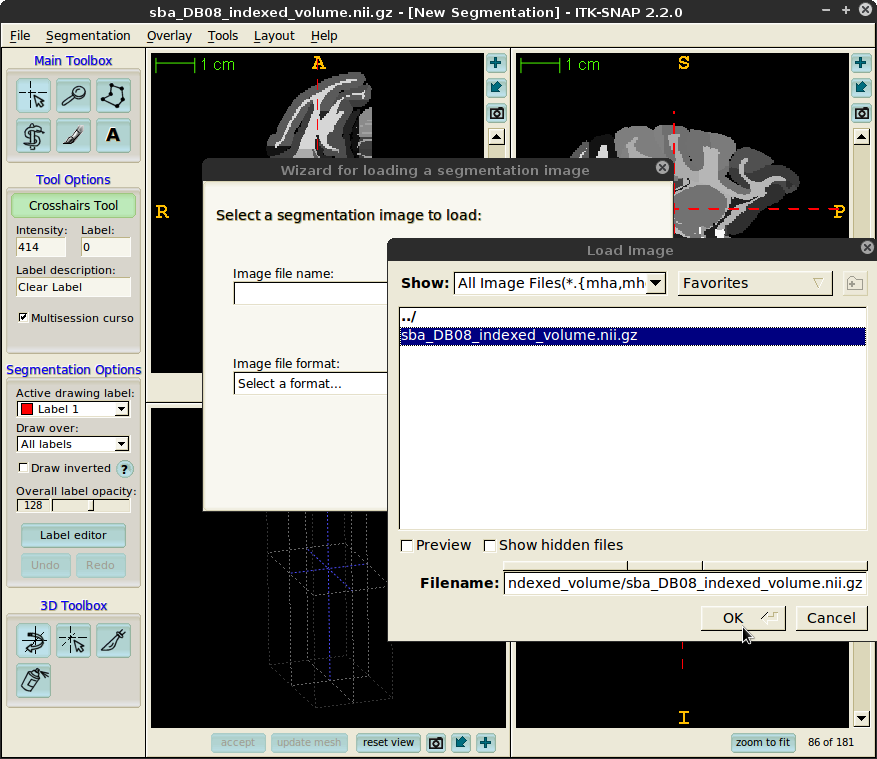Select the 3D Spray can tool
The height and width of the screenshot is (759, 877).
tap(34, 680)
